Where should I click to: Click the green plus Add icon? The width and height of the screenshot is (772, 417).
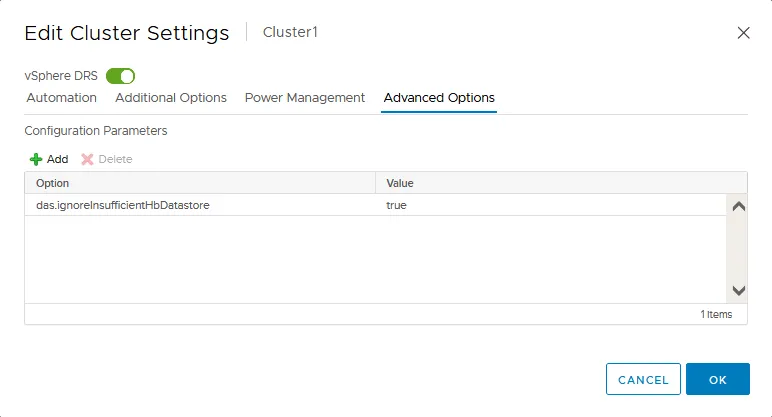click(x=36, y=159)
